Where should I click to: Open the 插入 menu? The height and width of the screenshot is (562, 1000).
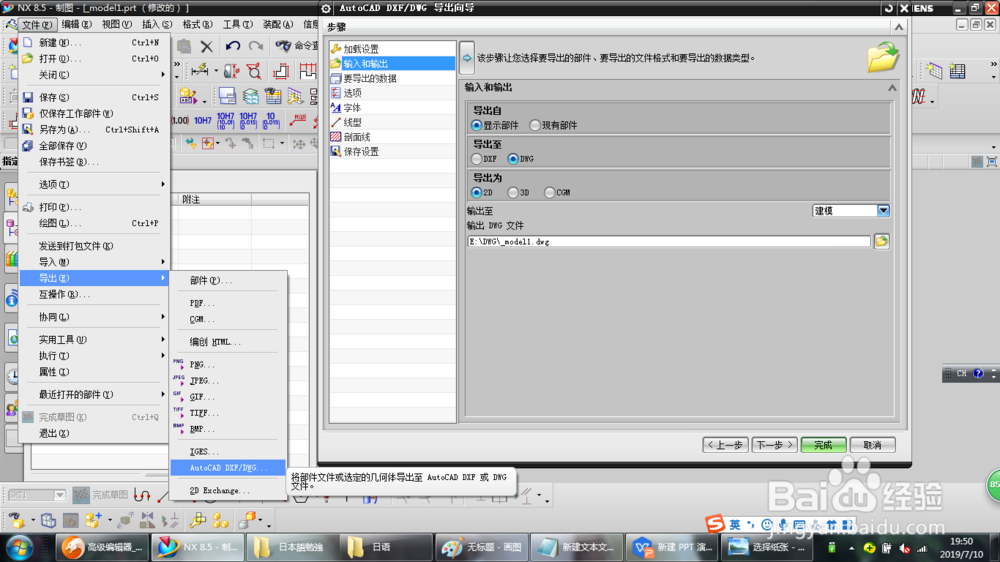pos(157,24)
